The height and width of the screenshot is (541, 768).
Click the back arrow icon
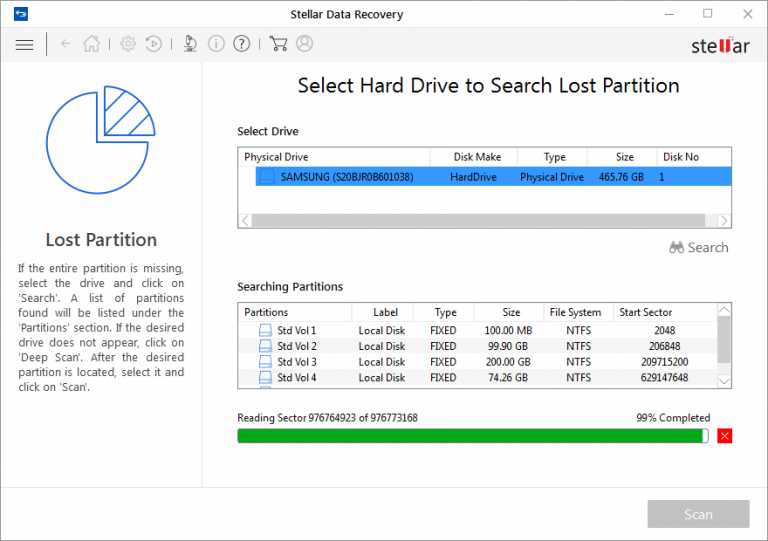click(66, 44)
